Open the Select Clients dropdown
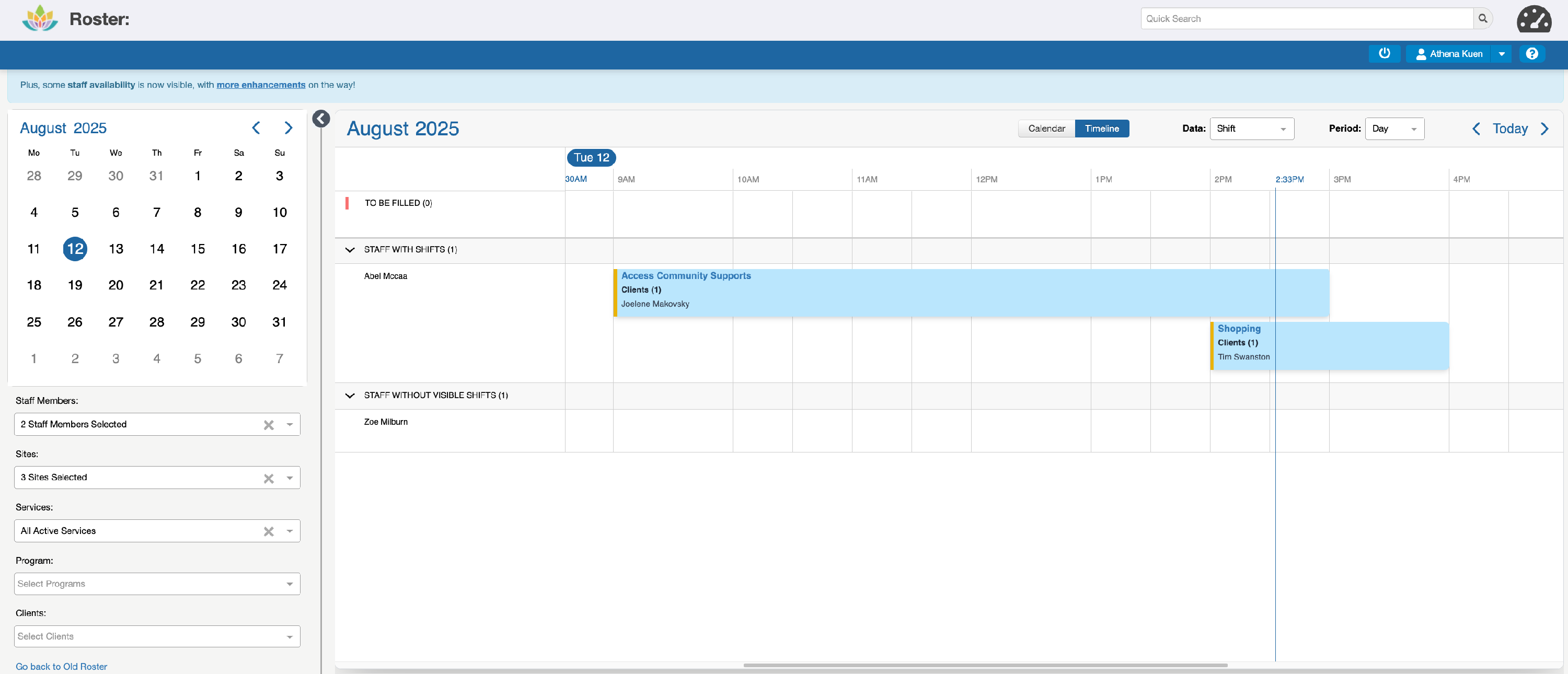Image resolution: width=1568 pixels, height=674 pixels. coord(157,636)
